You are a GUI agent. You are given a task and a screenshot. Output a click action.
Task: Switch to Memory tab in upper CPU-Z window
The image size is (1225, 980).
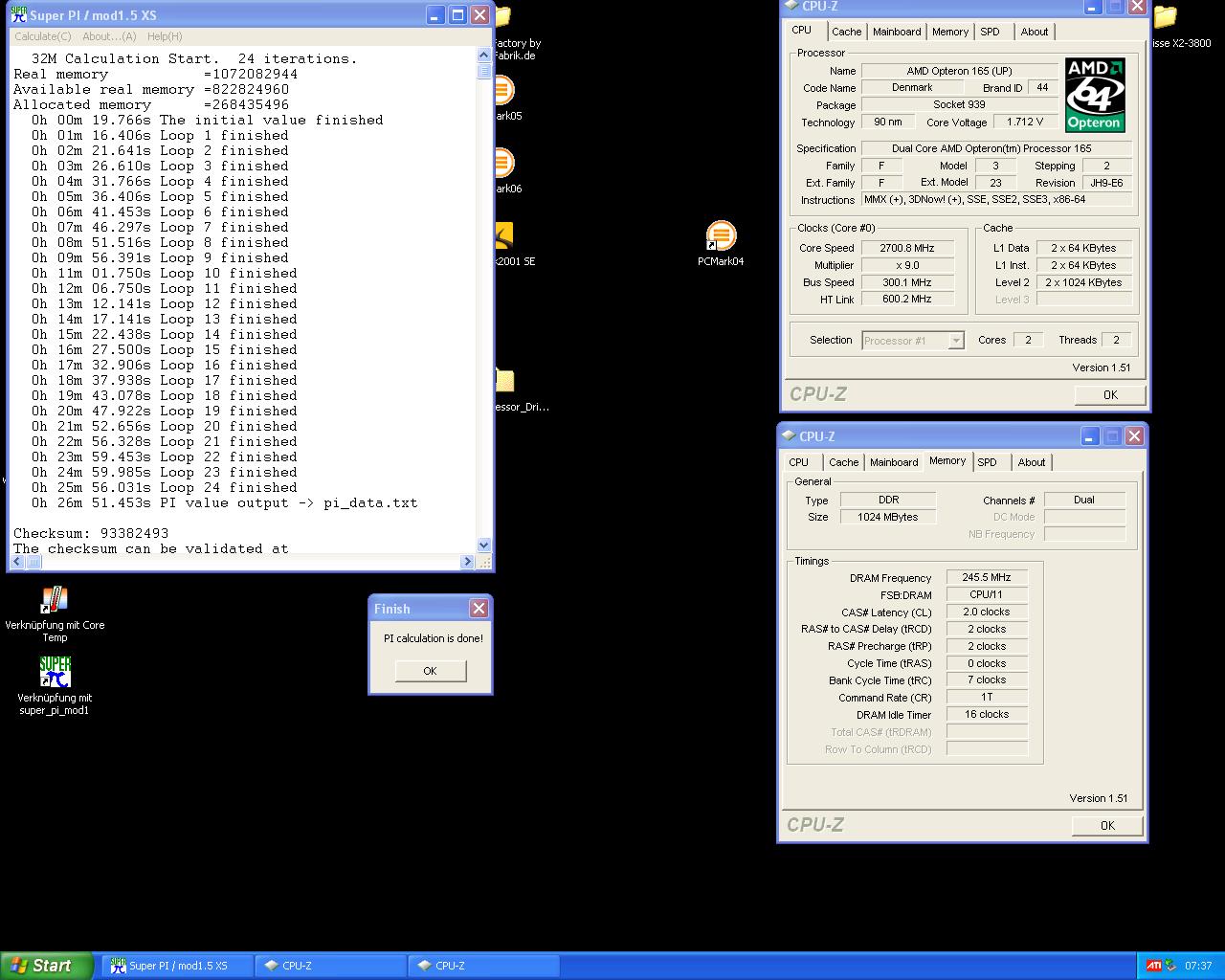coord(950,32)
